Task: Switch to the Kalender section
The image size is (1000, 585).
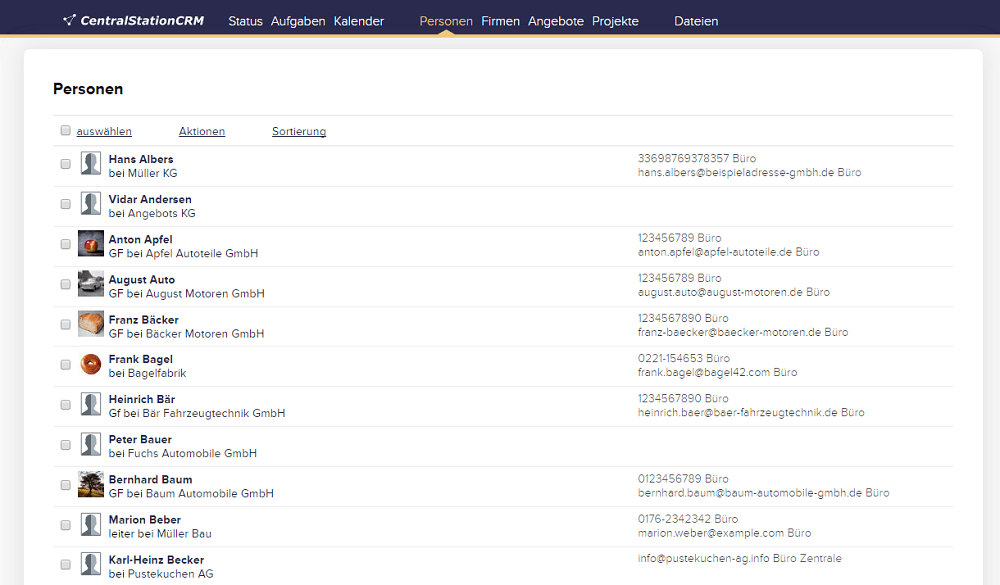Action: (x=359, y=21)
